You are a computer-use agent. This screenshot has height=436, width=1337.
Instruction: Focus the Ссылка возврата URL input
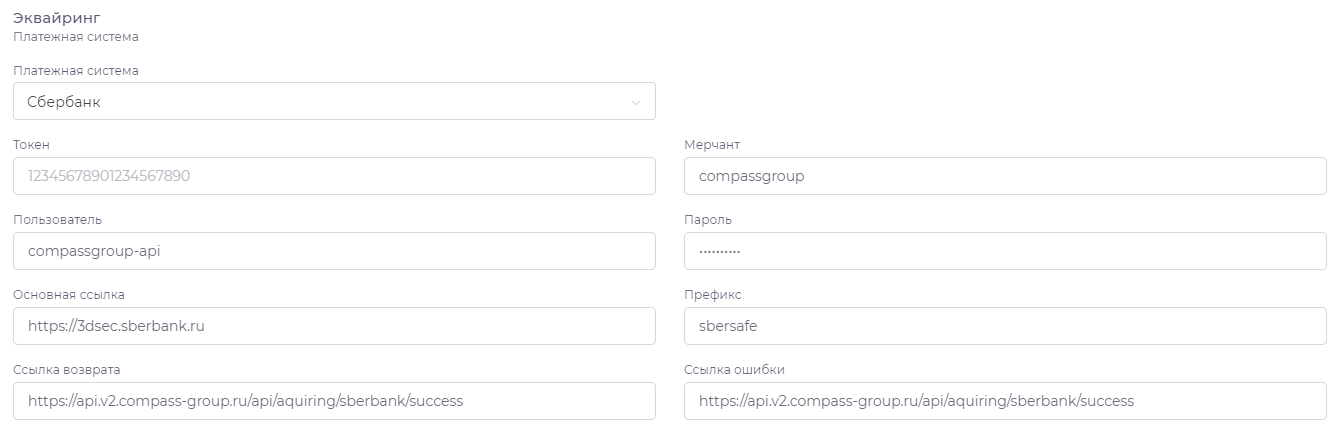click(x=334, y=401)
